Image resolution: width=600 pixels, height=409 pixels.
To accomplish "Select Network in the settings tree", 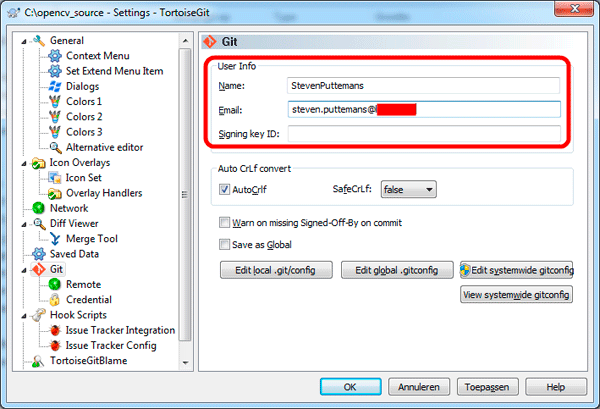I will [69, 208].
